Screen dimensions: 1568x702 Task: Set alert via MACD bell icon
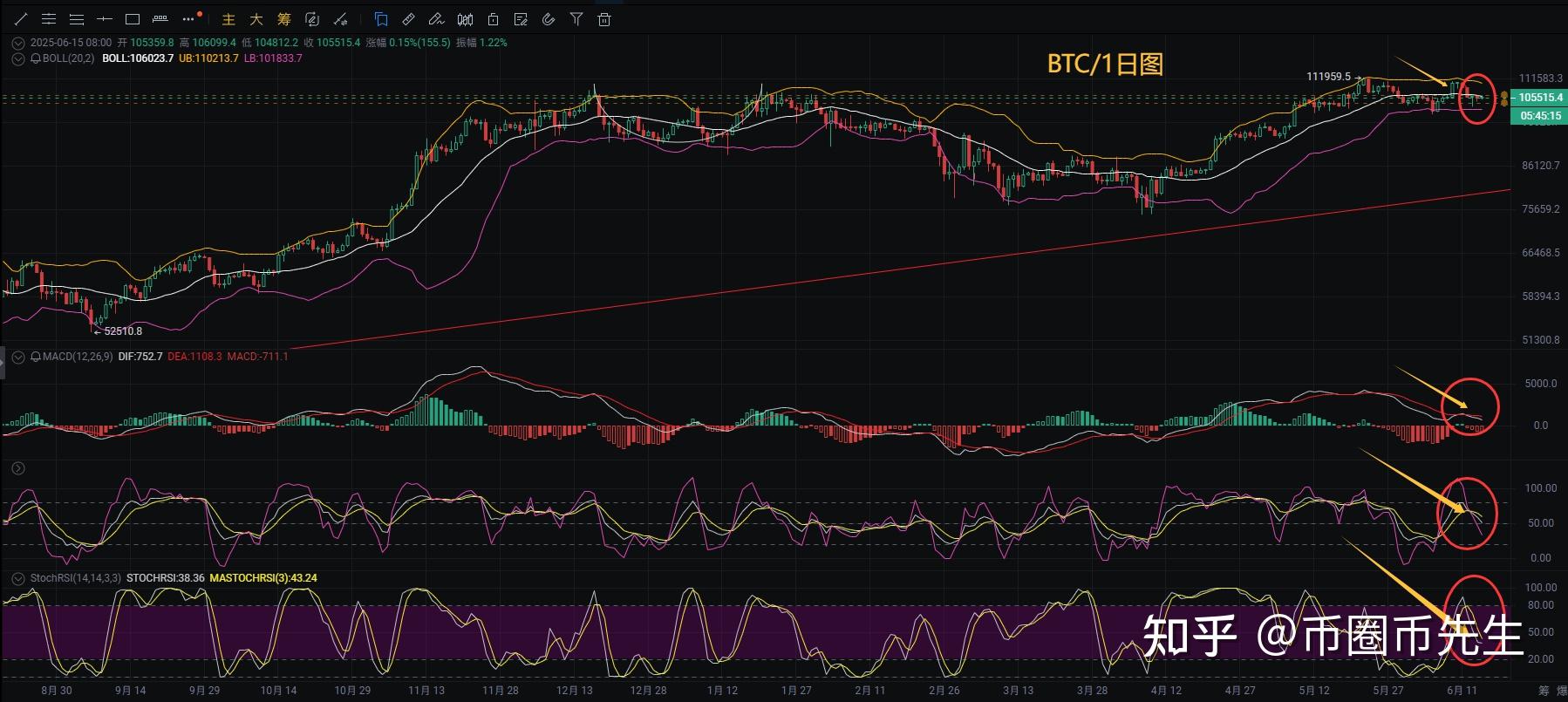[36, 357]
